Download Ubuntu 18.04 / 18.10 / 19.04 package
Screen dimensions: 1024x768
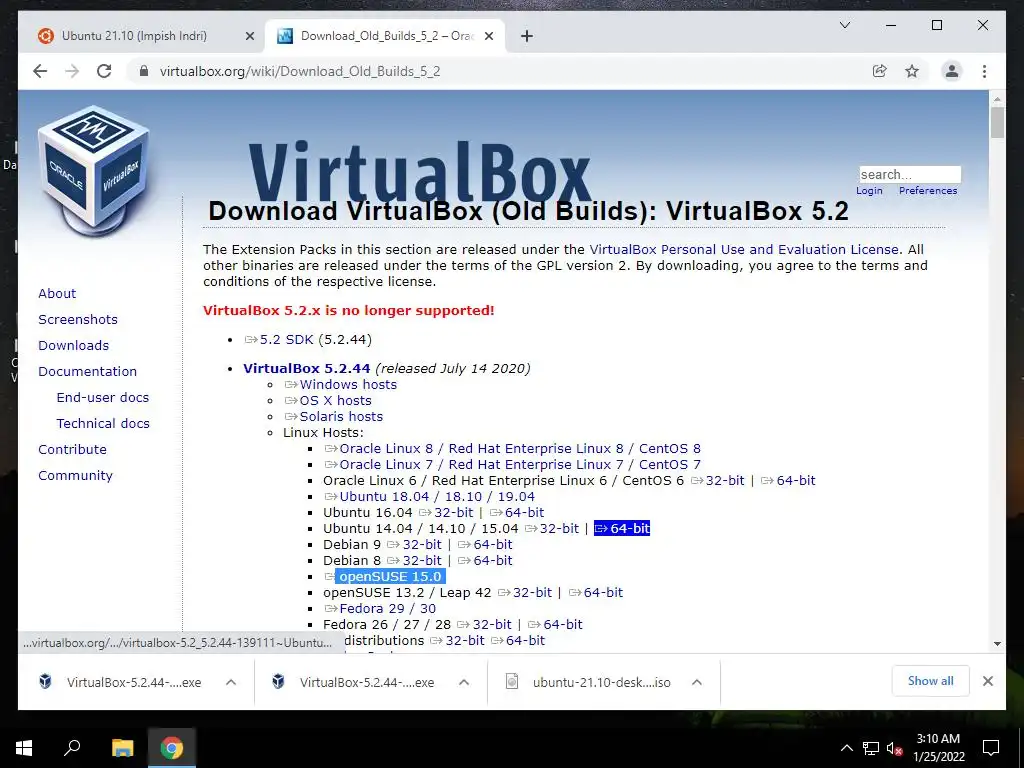(430, 496)
